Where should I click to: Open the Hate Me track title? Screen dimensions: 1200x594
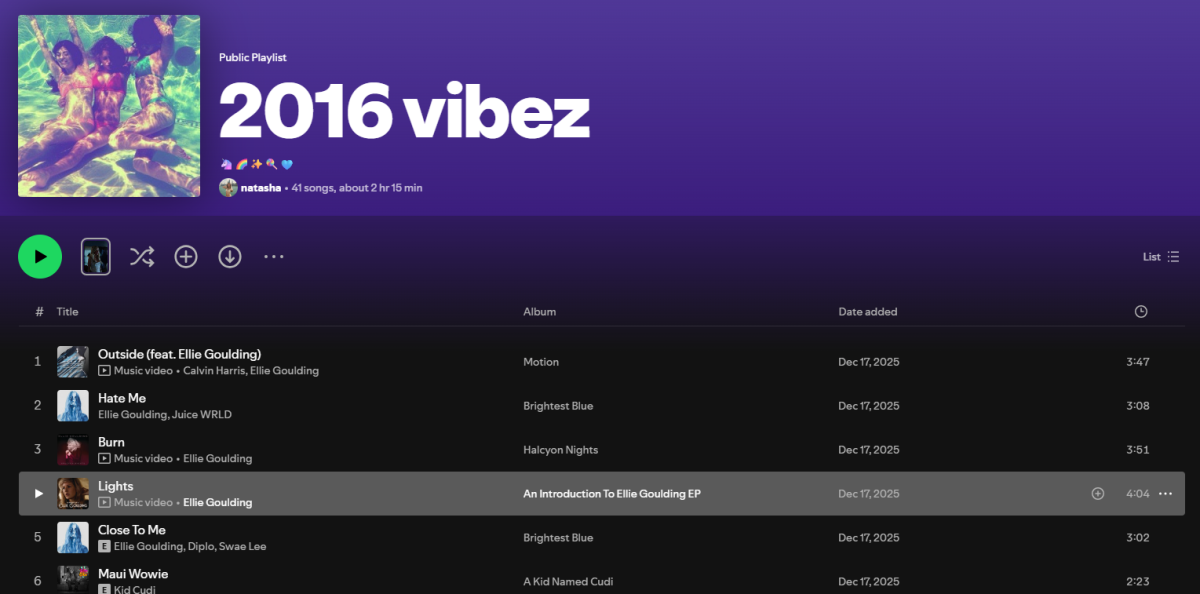coord(122,398)
